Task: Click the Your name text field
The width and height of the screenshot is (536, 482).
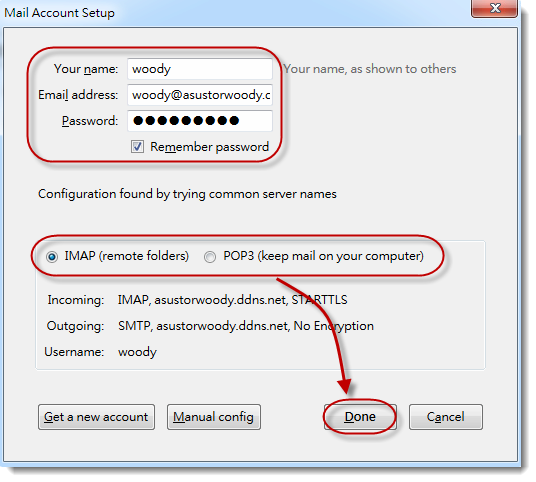Action: [x=200, y=69]
